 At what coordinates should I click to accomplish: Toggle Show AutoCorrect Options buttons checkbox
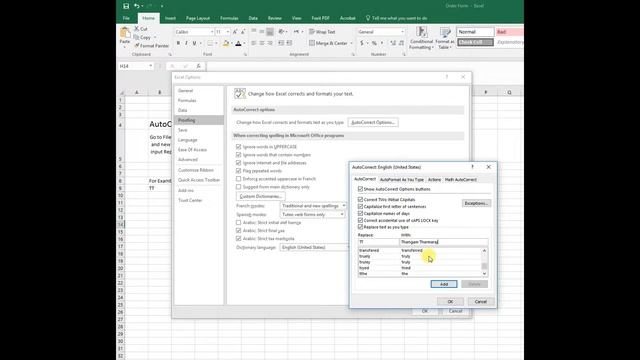coord(360,189)
